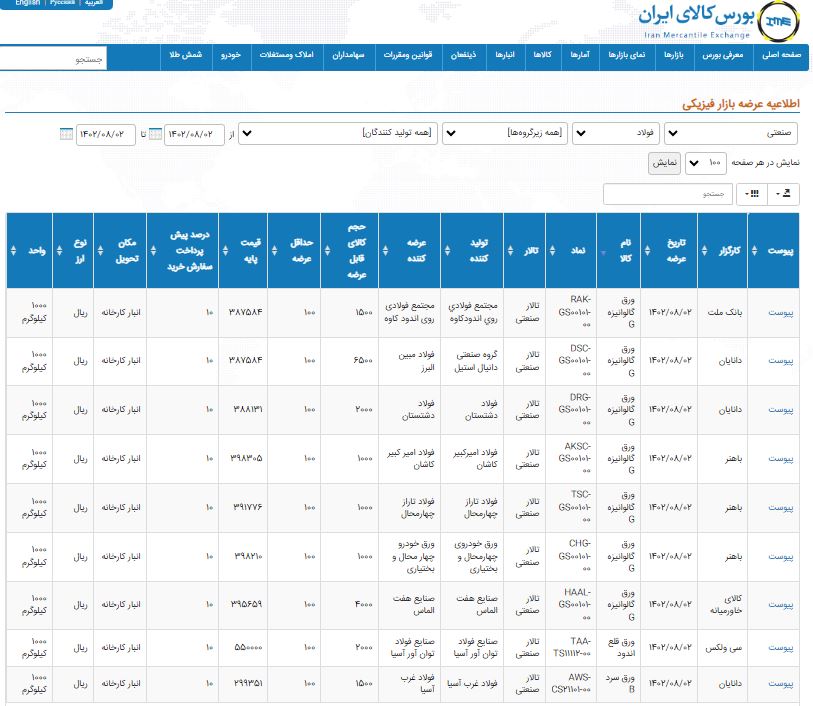
Task: Select supply volume ۶۵۰۰ cell
Action: click(x=350, y=361)
